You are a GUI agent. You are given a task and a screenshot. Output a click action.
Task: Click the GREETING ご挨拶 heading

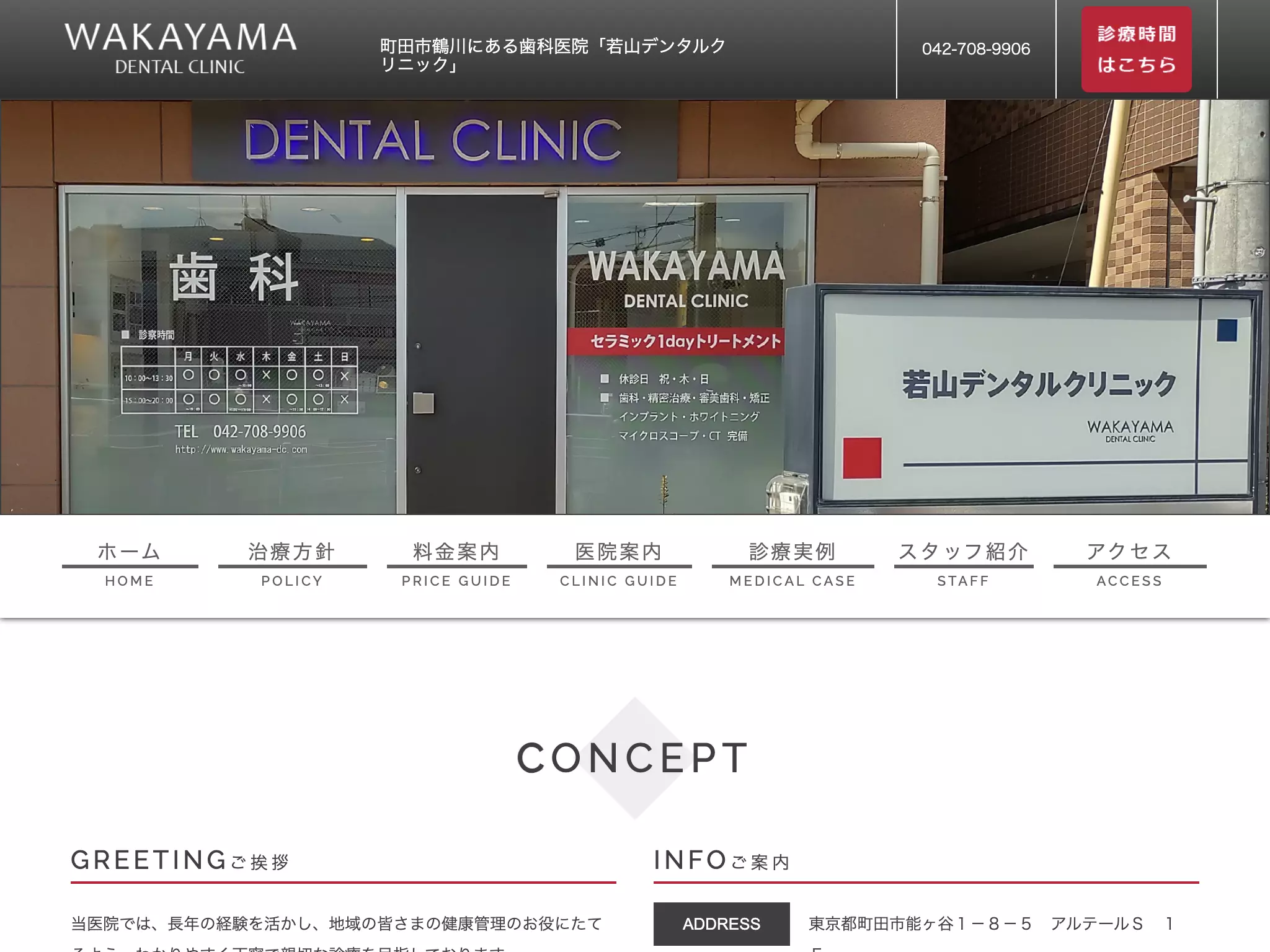180,860
